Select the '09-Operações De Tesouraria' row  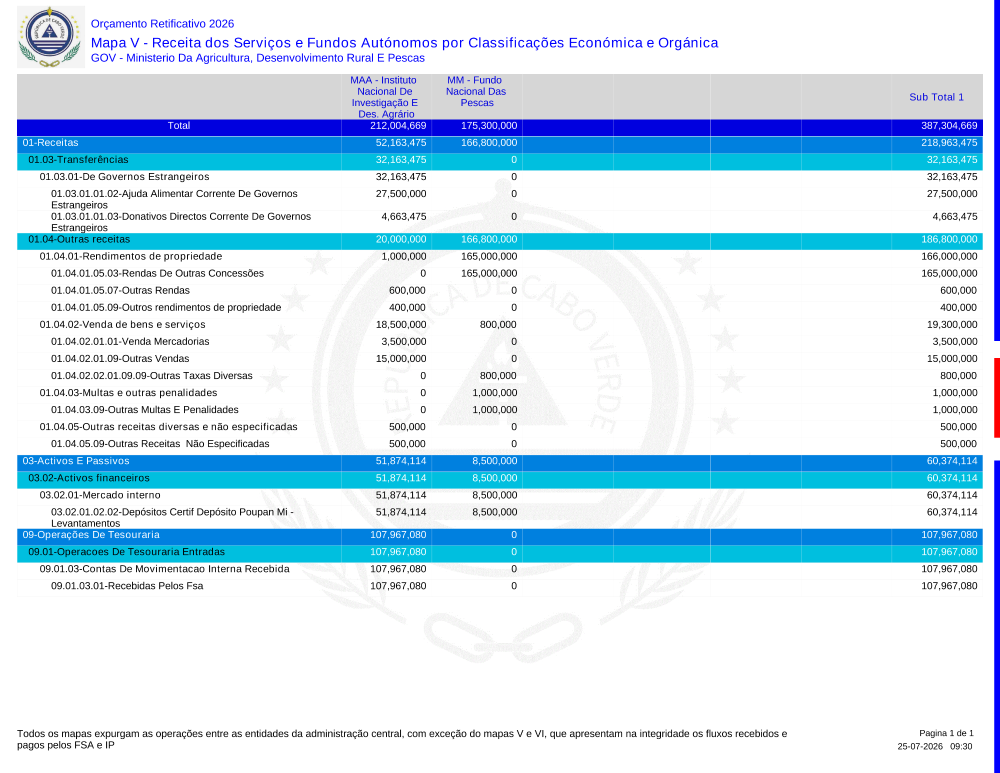coord(499,535)
